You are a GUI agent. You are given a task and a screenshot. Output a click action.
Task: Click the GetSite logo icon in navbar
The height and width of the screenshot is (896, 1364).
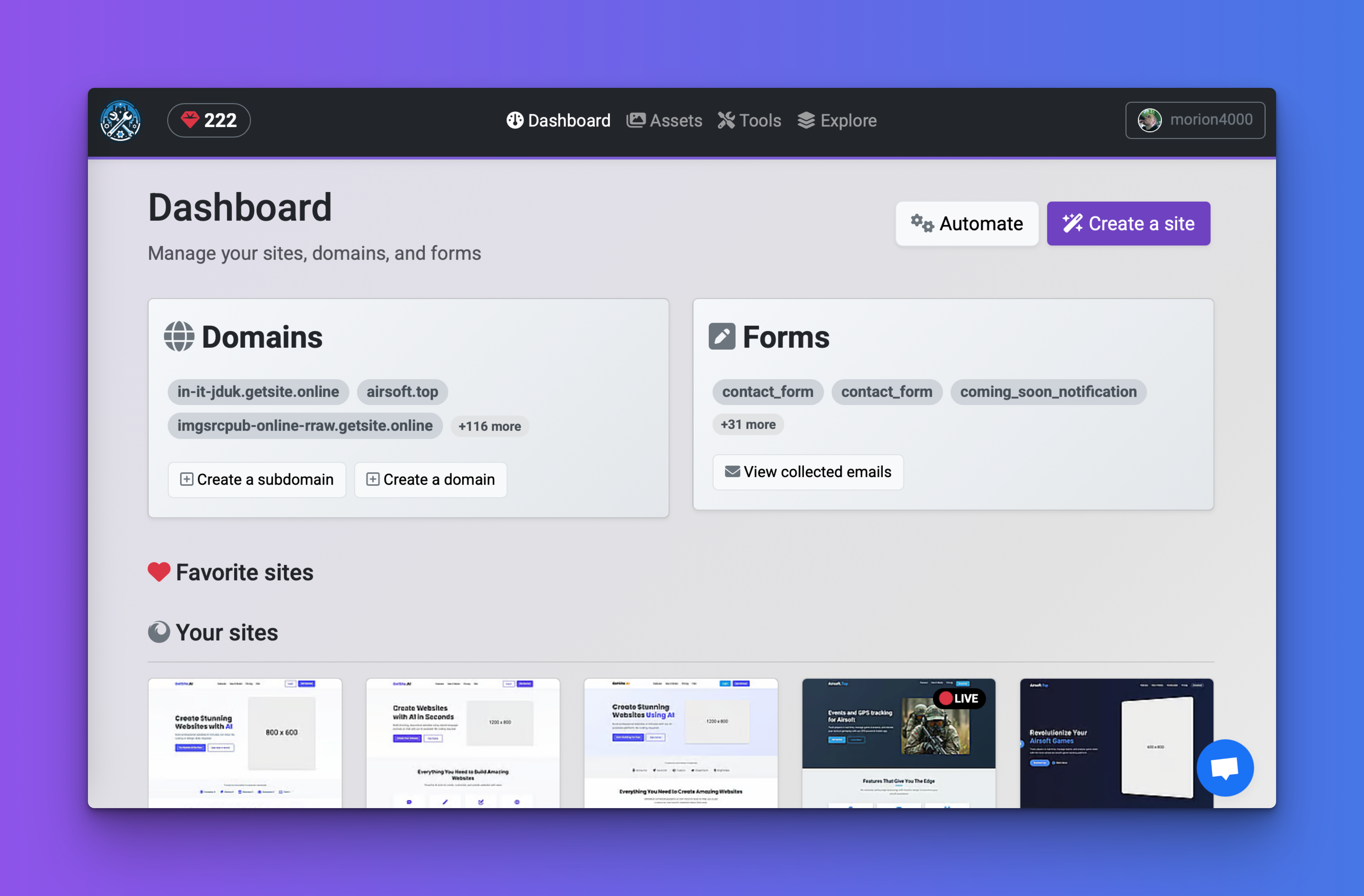(x=120, y=120)
